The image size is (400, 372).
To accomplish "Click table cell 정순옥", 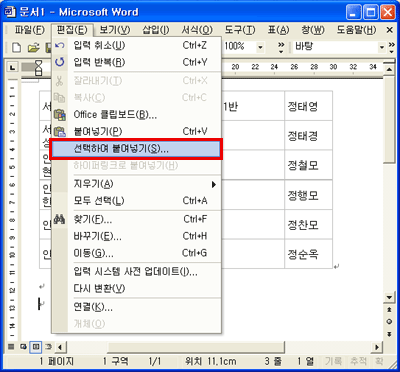I will (308, 254).
